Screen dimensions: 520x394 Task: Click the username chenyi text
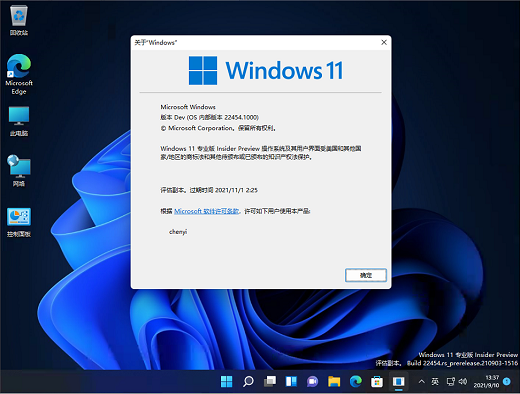(178, 232)
